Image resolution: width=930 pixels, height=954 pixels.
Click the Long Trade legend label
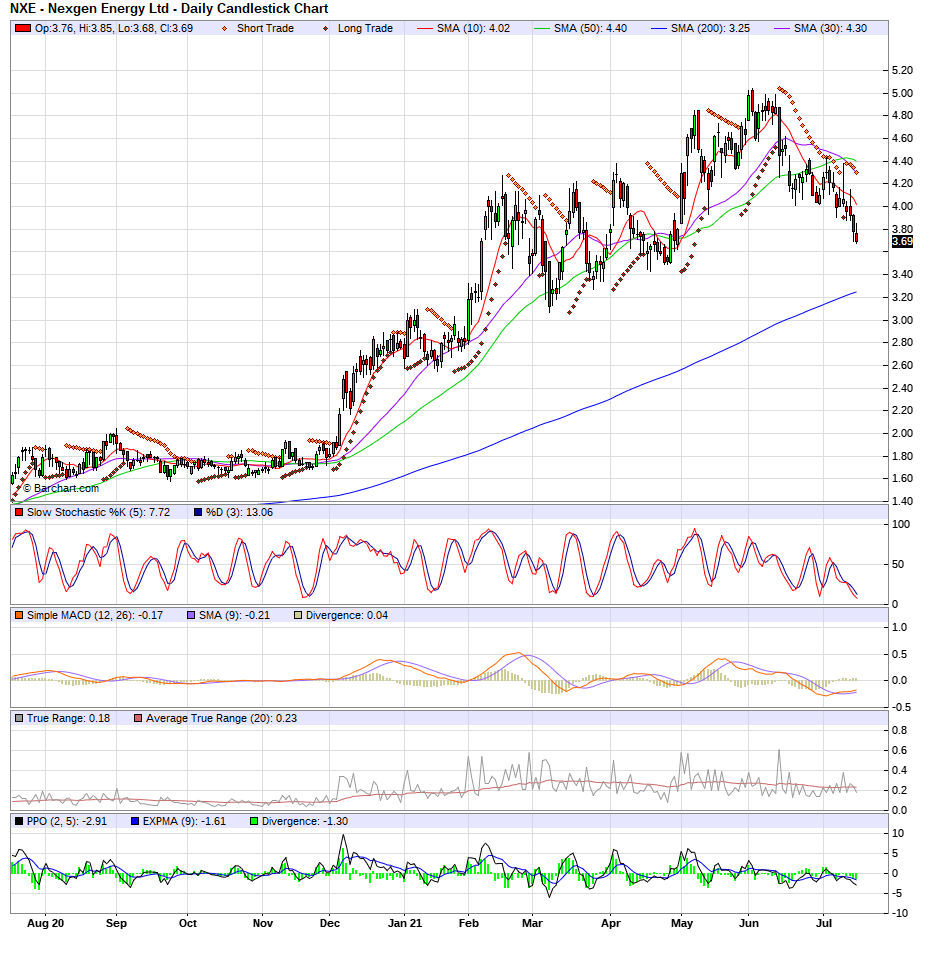coord(365,29)
